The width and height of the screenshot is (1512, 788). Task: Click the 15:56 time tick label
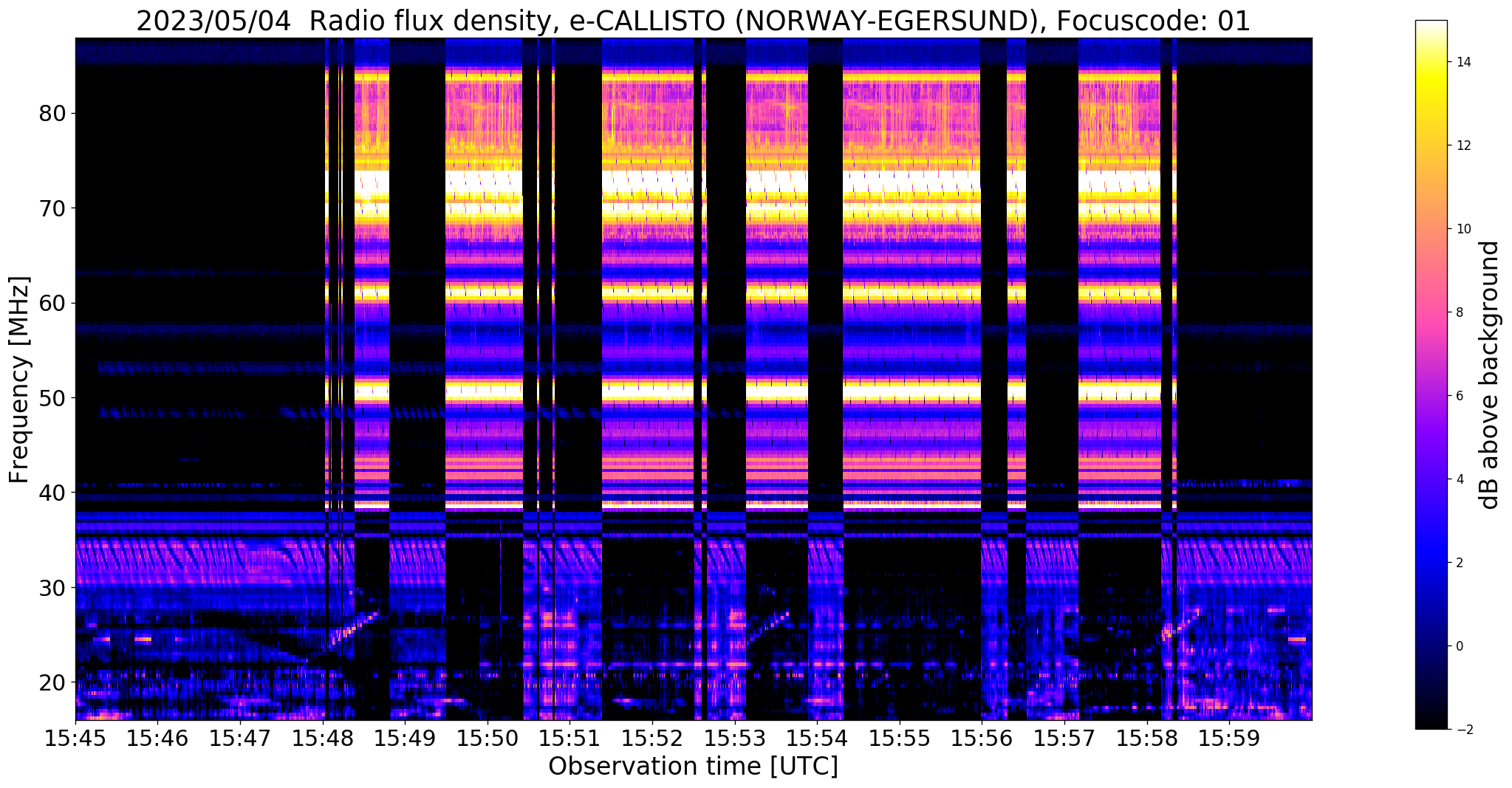pos(982,737)
